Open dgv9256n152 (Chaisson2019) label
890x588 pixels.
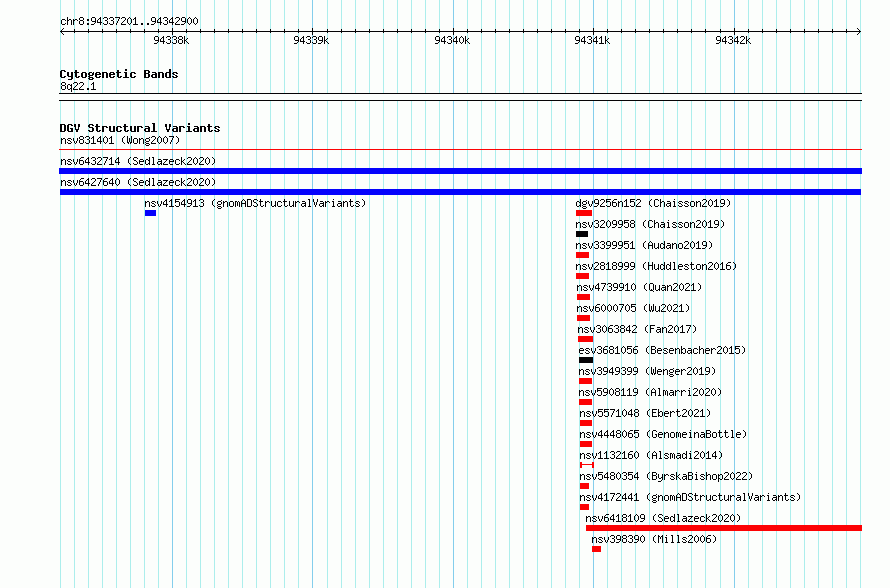(x=653, y=203)
